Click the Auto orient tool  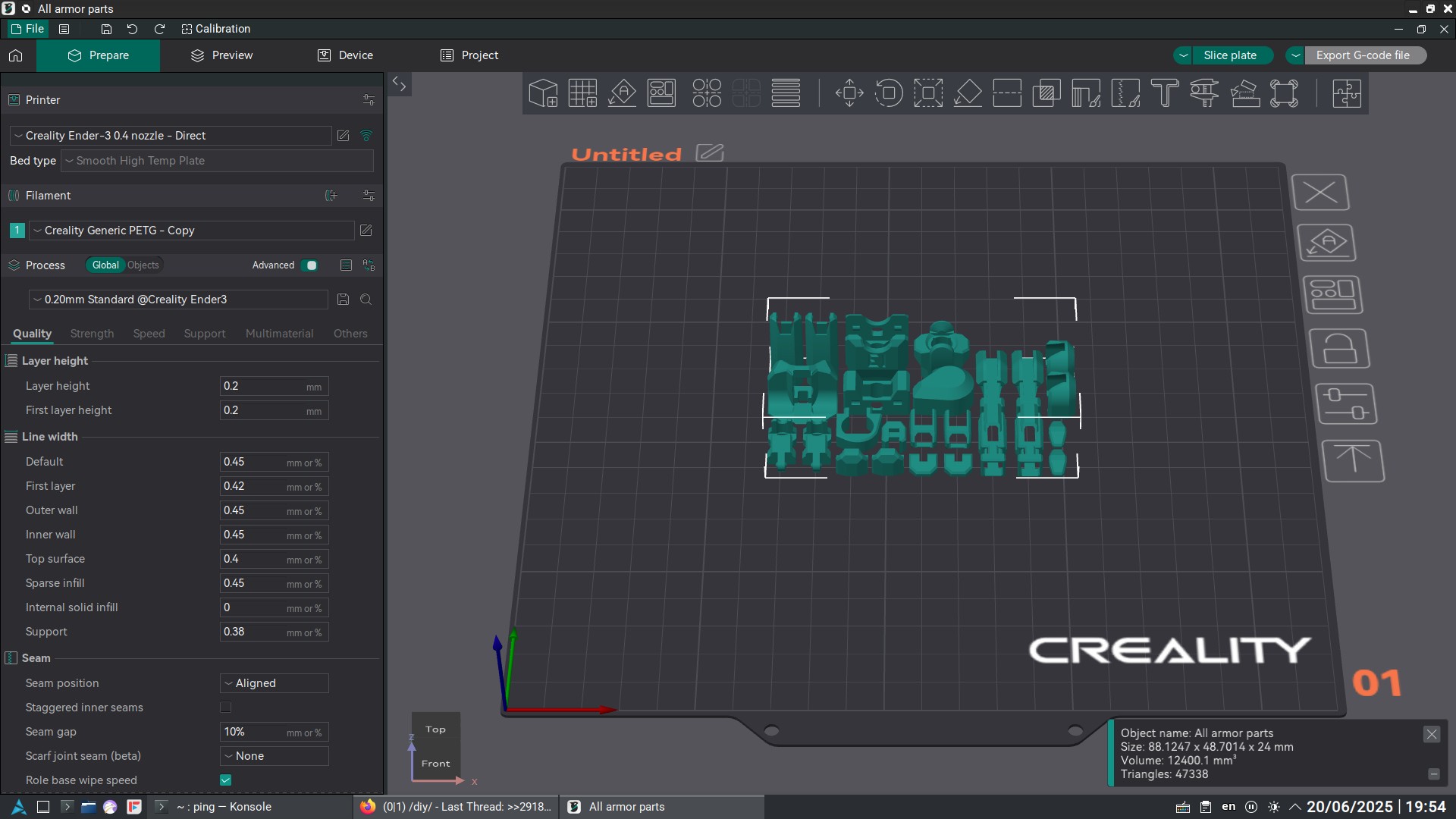(x=622, y=93)
